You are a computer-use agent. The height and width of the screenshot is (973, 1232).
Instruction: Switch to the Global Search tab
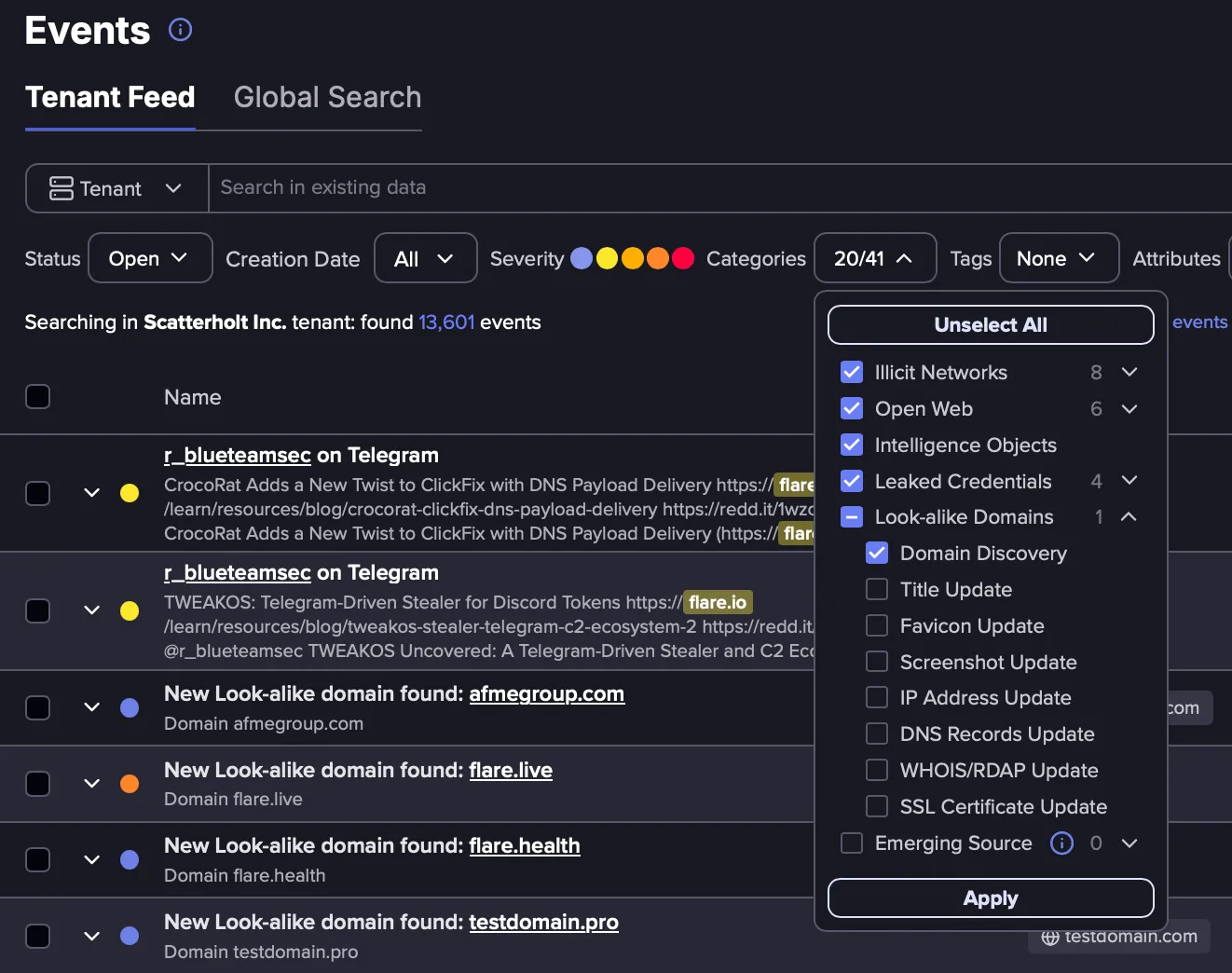point(327,97)
